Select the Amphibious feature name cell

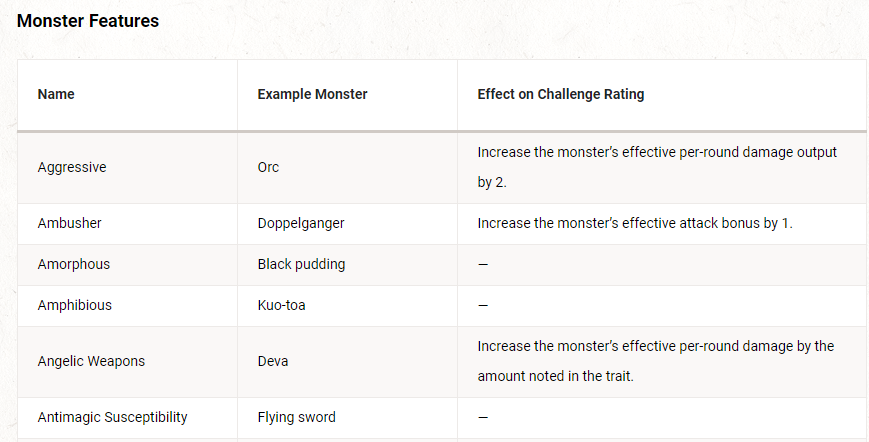[73, 305]
